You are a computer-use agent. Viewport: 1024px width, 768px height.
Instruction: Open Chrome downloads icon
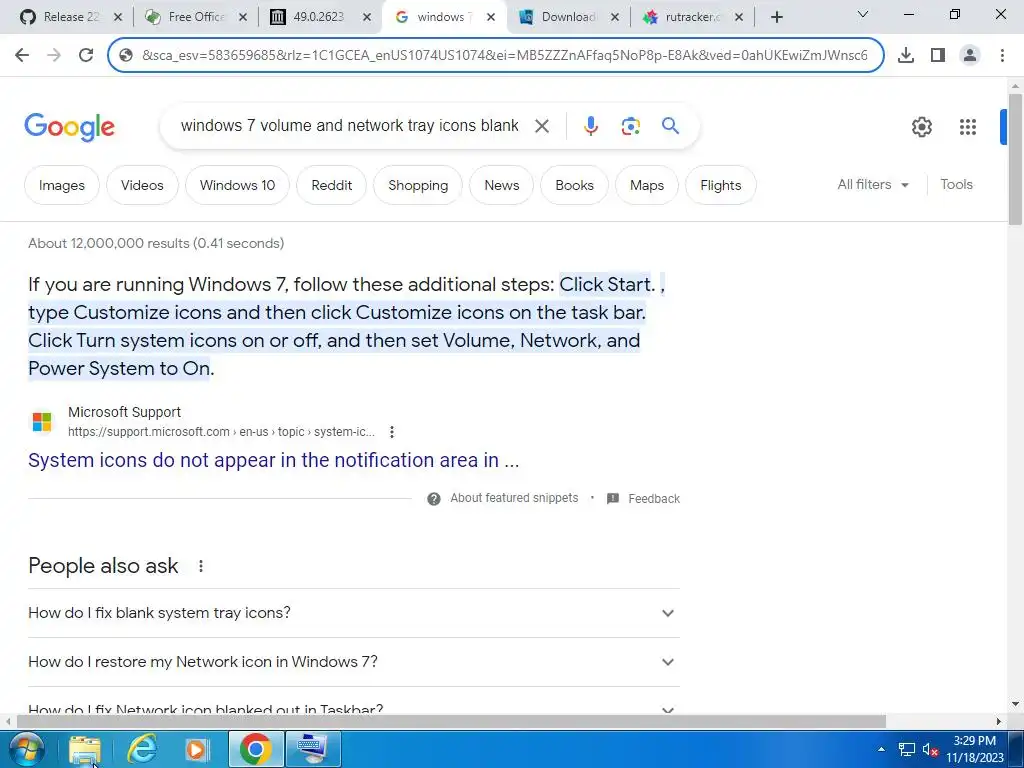point(906,55)
